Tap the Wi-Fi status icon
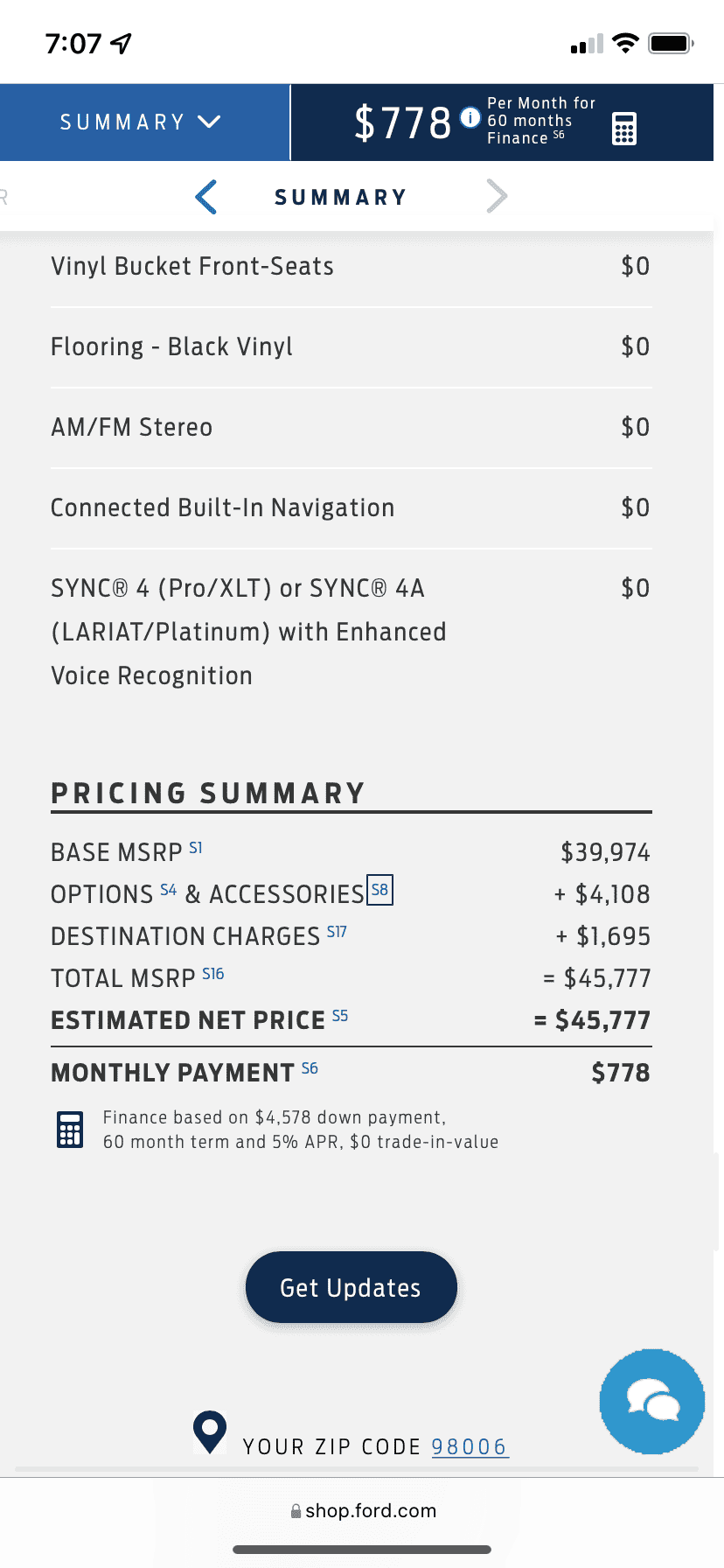 click(625, 43)
